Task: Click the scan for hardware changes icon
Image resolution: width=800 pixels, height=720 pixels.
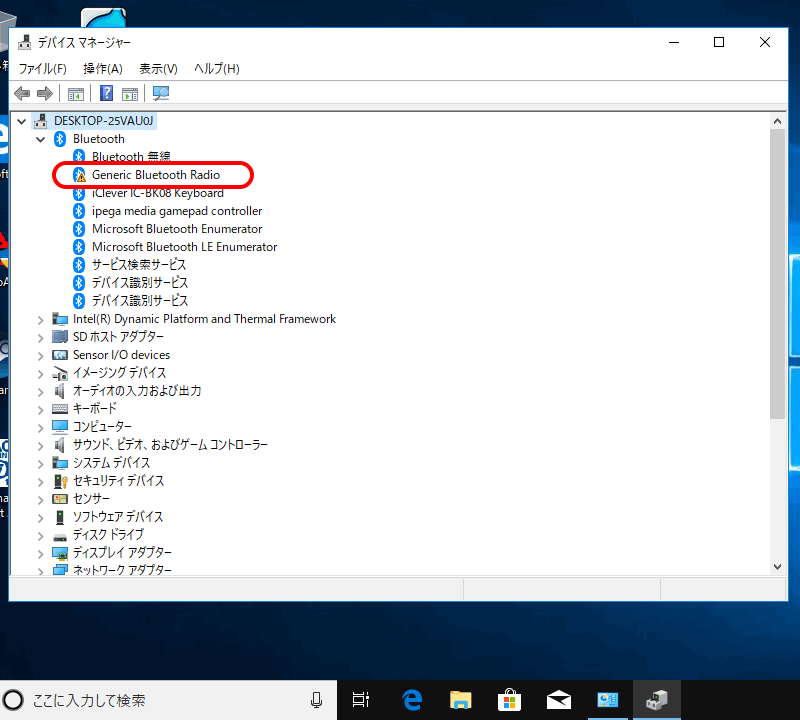Action: [x=161, y=94]
